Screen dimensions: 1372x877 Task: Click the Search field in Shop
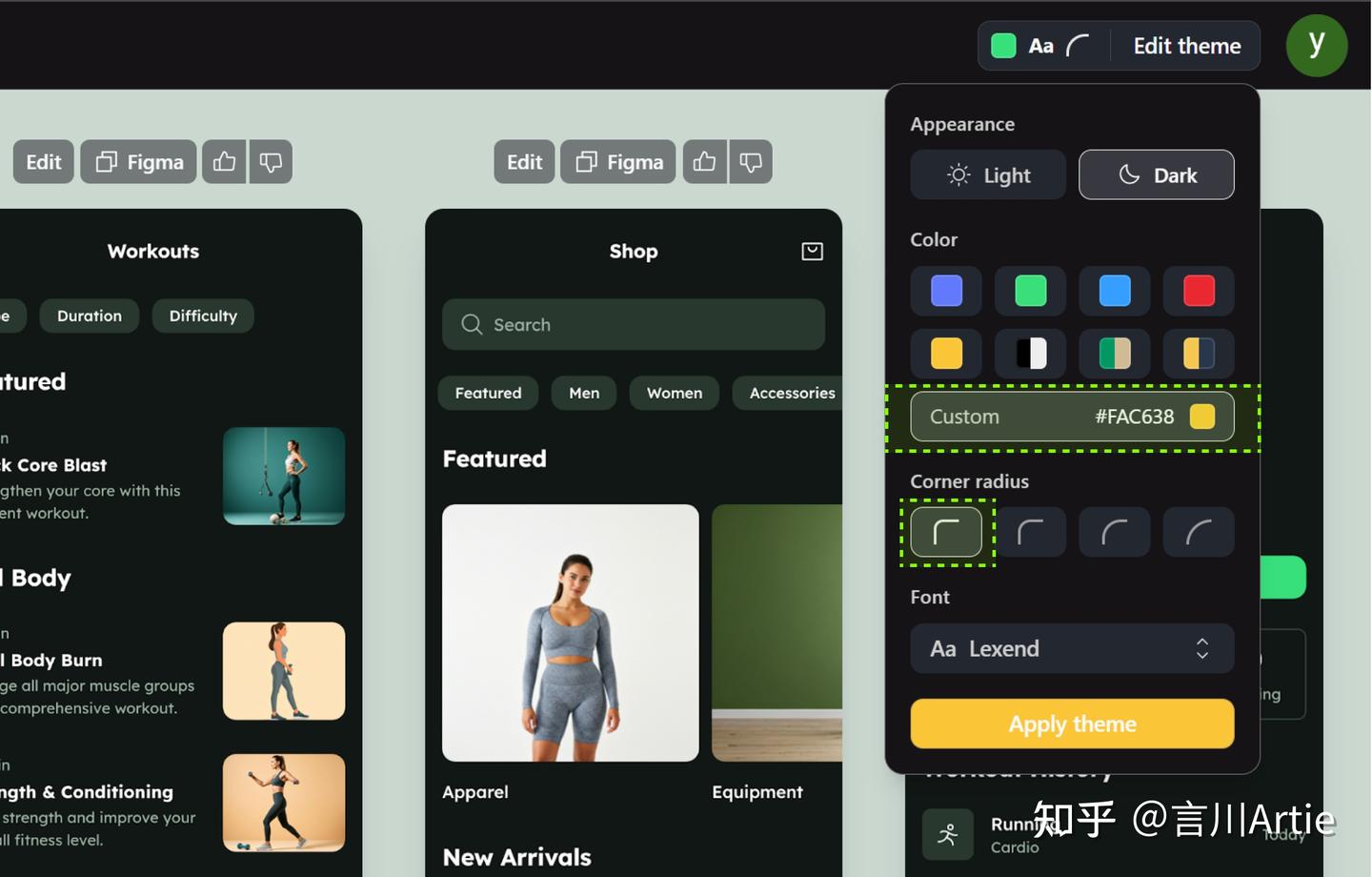click(x=634, y=324)
